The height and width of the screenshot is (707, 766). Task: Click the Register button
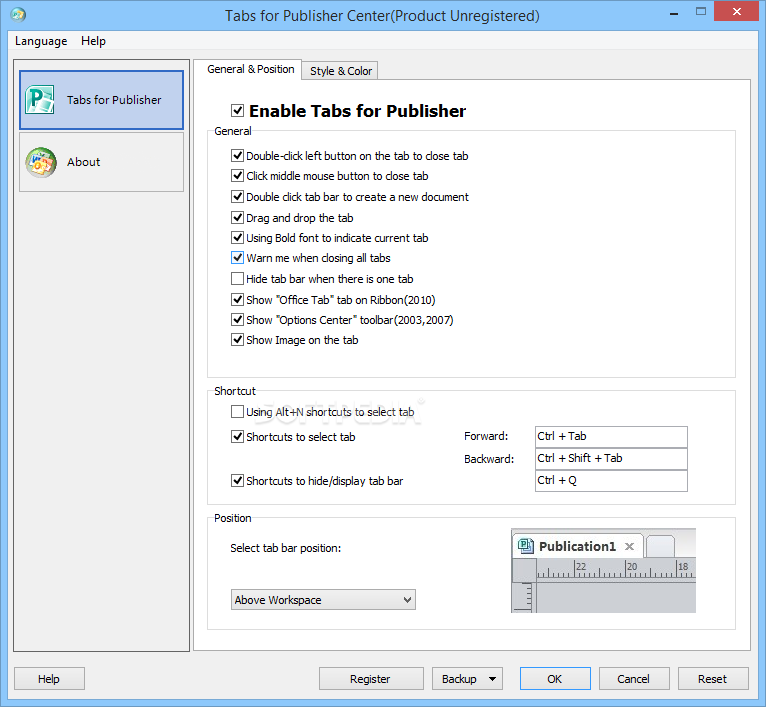[x=371, y=679]
